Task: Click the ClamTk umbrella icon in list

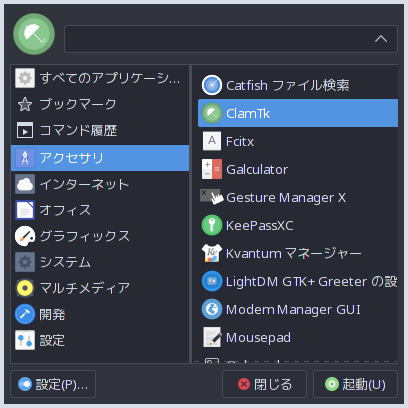Action: coord(212,113)
